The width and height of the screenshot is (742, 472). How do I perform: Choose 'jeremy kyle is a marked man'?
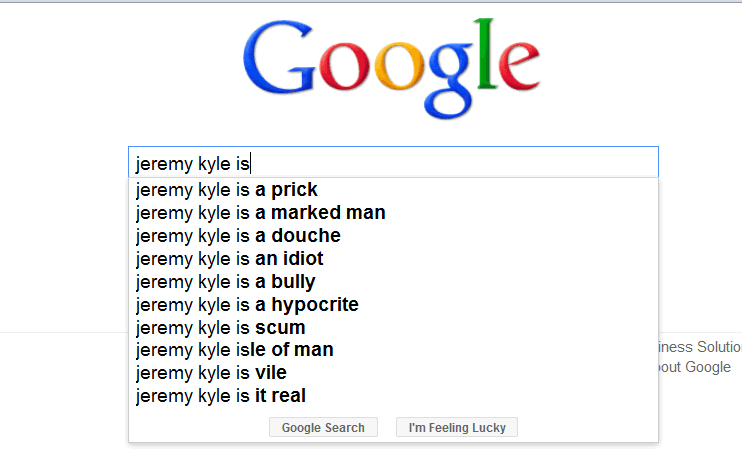click(393, 213)
